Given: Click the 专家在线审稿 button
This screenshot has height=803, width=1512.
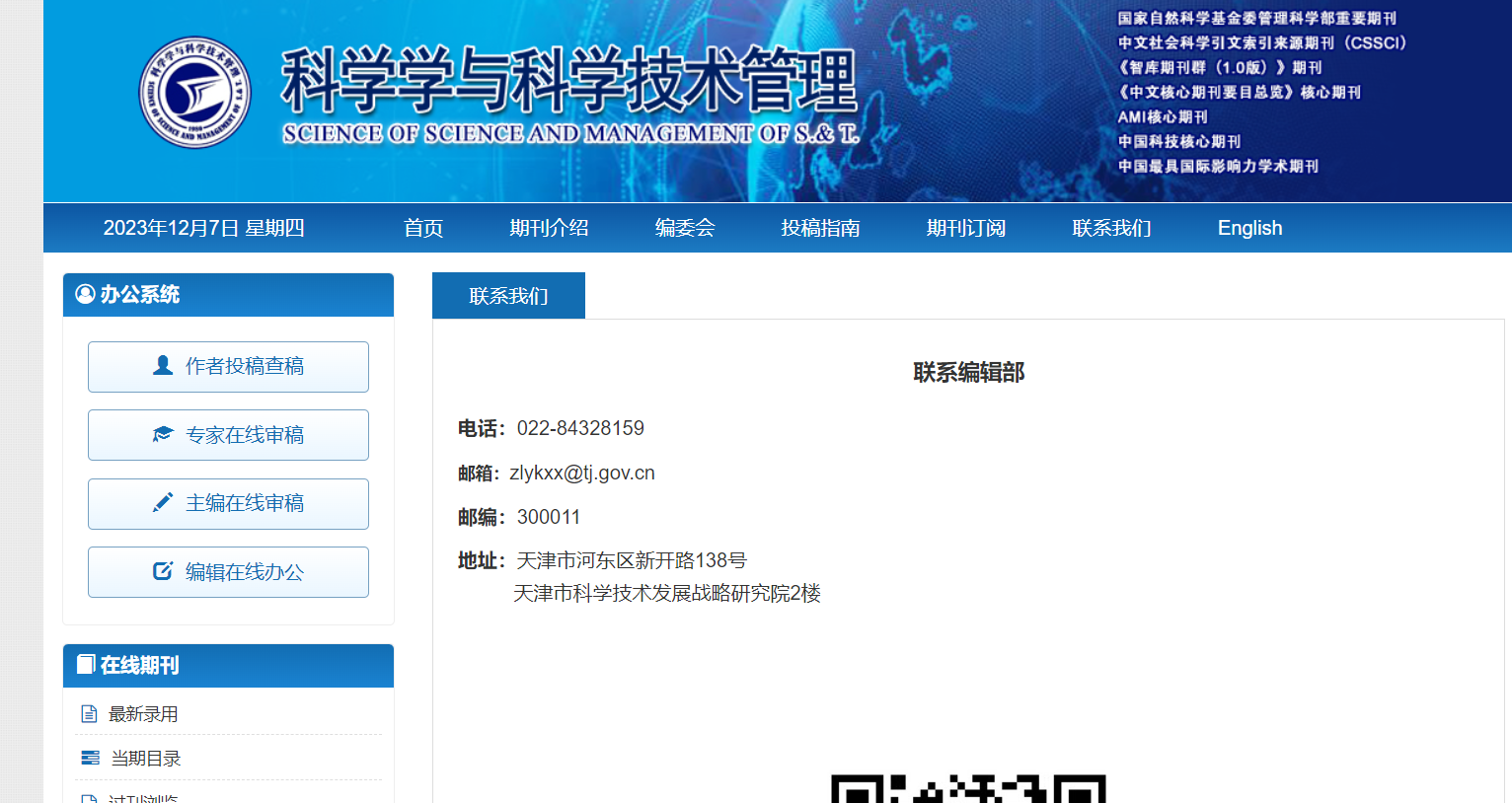Looking at the screenshot, I should (x=228, y=435).
